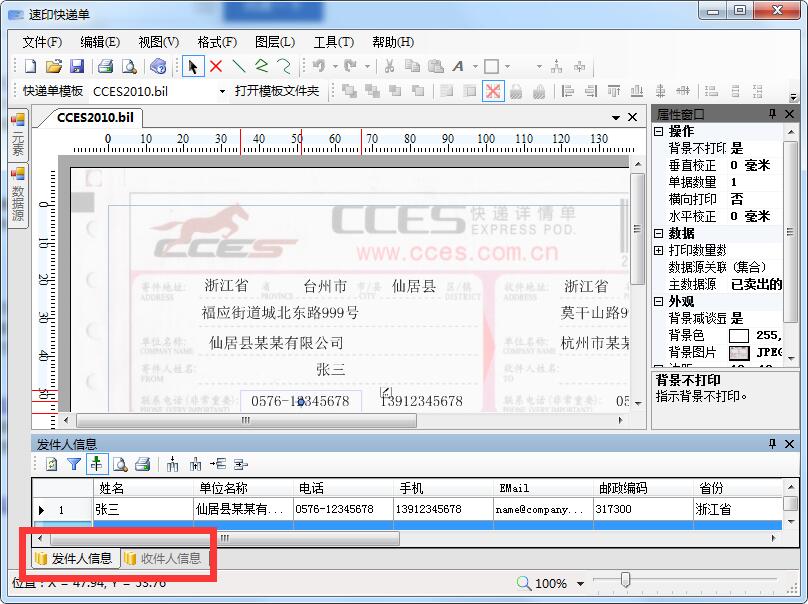Toggle the pin on 发件人信息 panel
The height and width of the screenshot is (604, 808).
tap(772, 443)
